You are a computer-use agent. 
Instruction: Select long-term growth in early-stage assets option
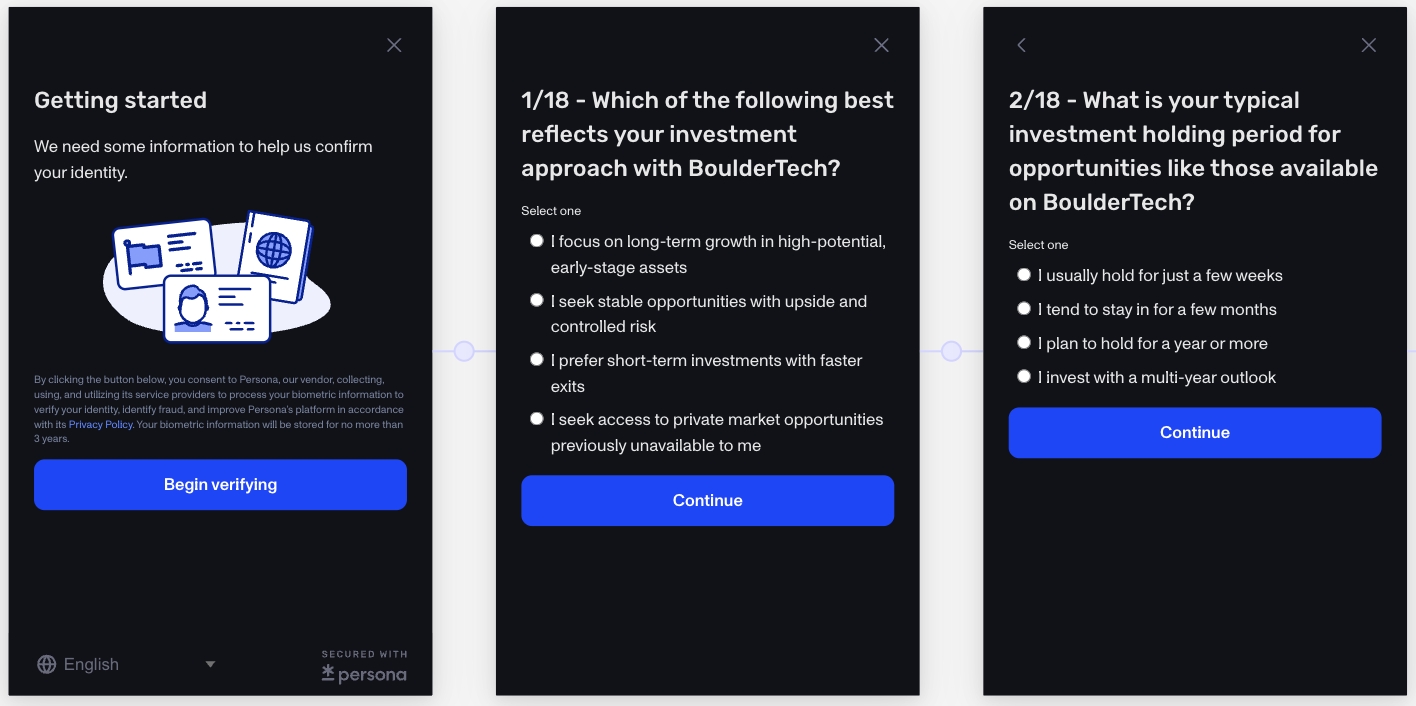click(537, 241)
